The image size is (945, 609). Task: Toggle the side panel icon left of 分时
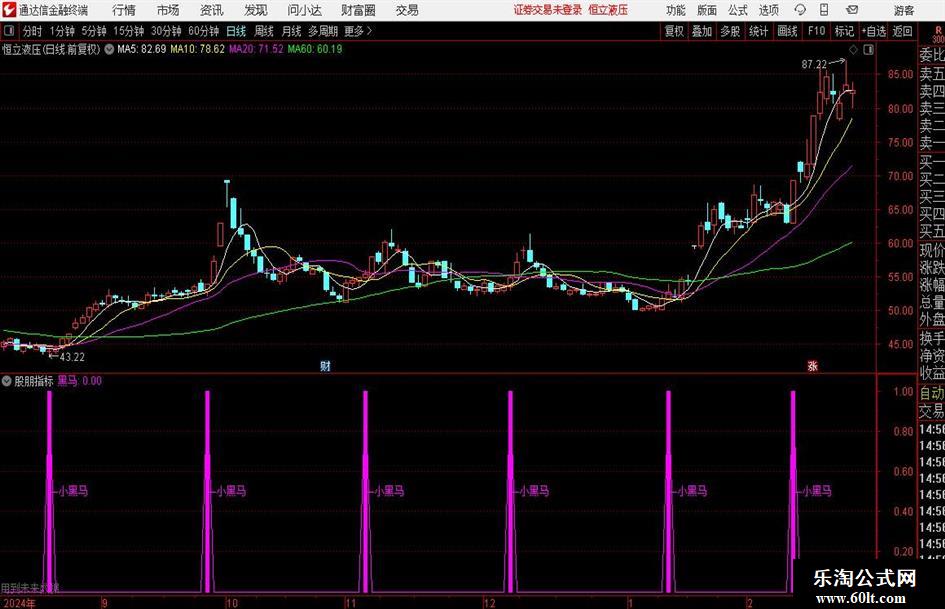[9, 31]
